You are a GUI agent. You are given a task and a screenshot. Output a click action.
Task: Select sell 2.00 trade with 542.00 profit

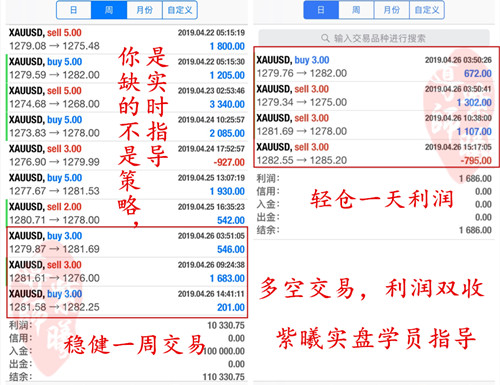tap(127, 213)
